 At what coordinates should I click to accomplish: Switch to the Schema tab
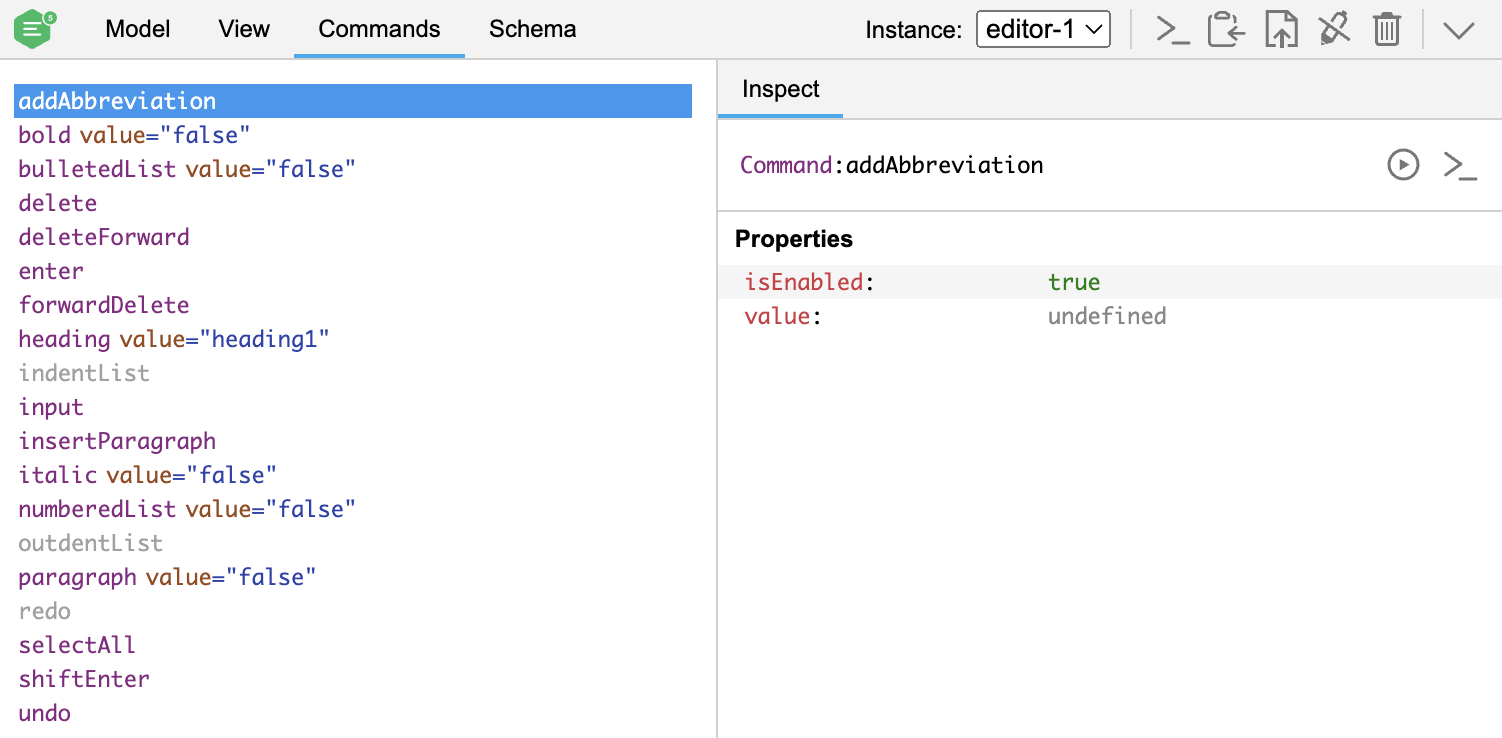(x=532, y=29)
